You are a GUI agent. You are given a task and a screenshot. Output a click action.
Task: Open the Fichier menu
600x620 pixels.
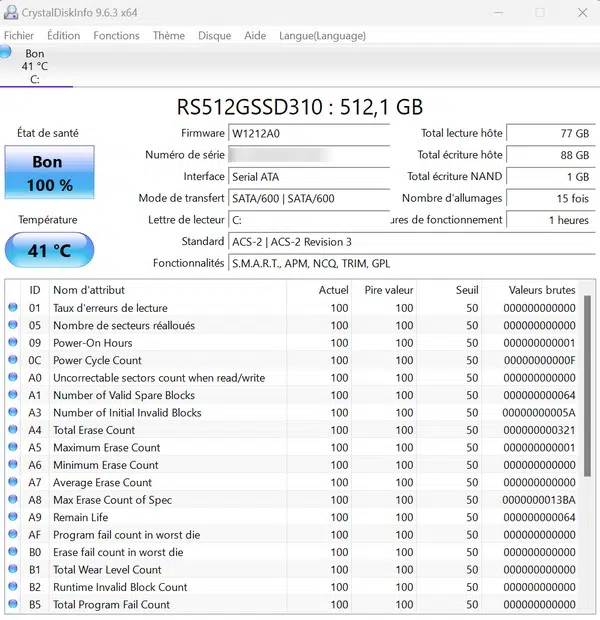coord(19,35)
